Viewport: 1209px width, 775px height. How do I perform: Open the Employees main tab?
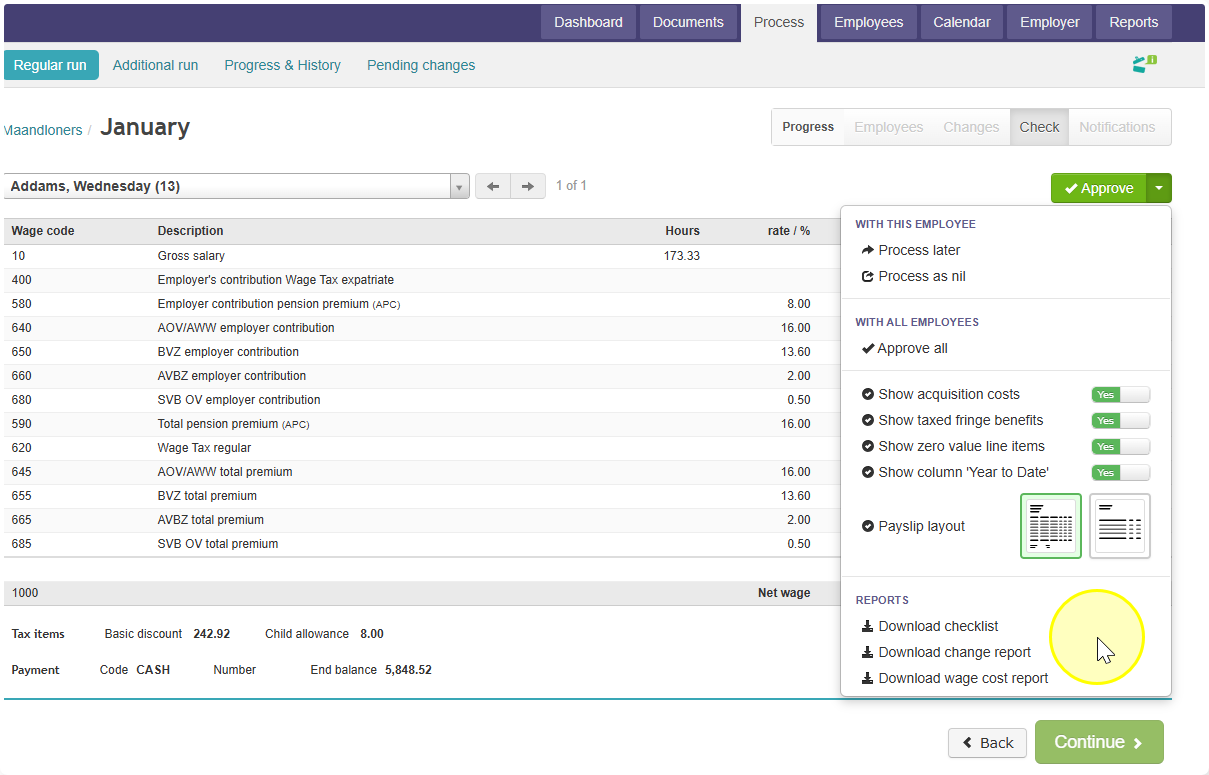(868, 22)
